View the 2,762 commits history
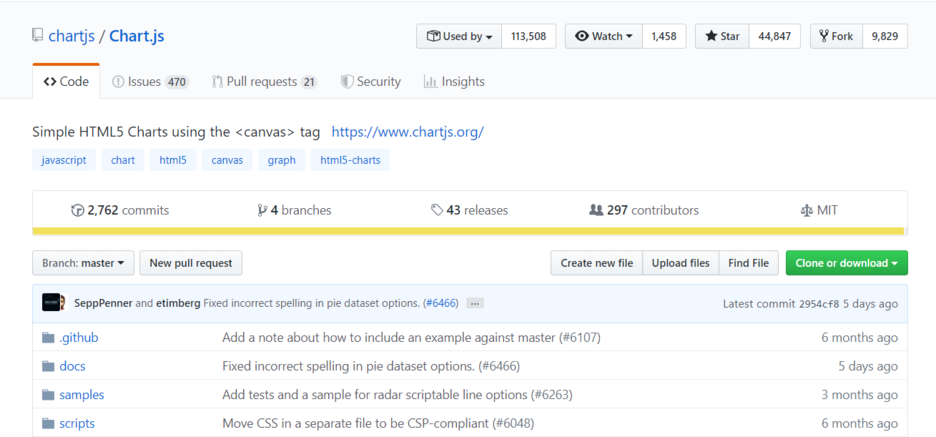 pyautogui.click(x=120, y=210)
